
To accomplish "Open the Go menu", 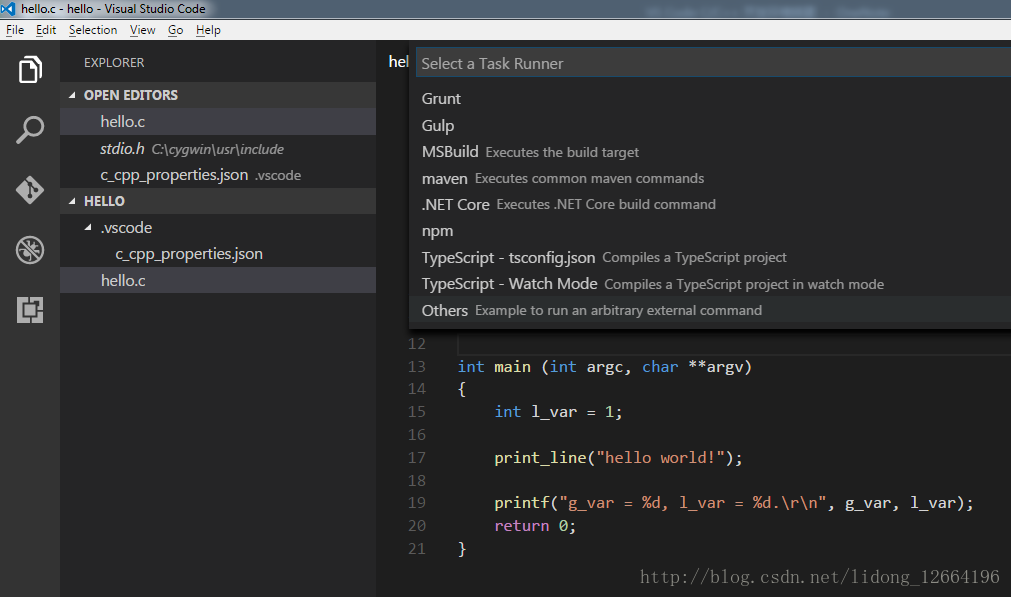I will point(175,30).
